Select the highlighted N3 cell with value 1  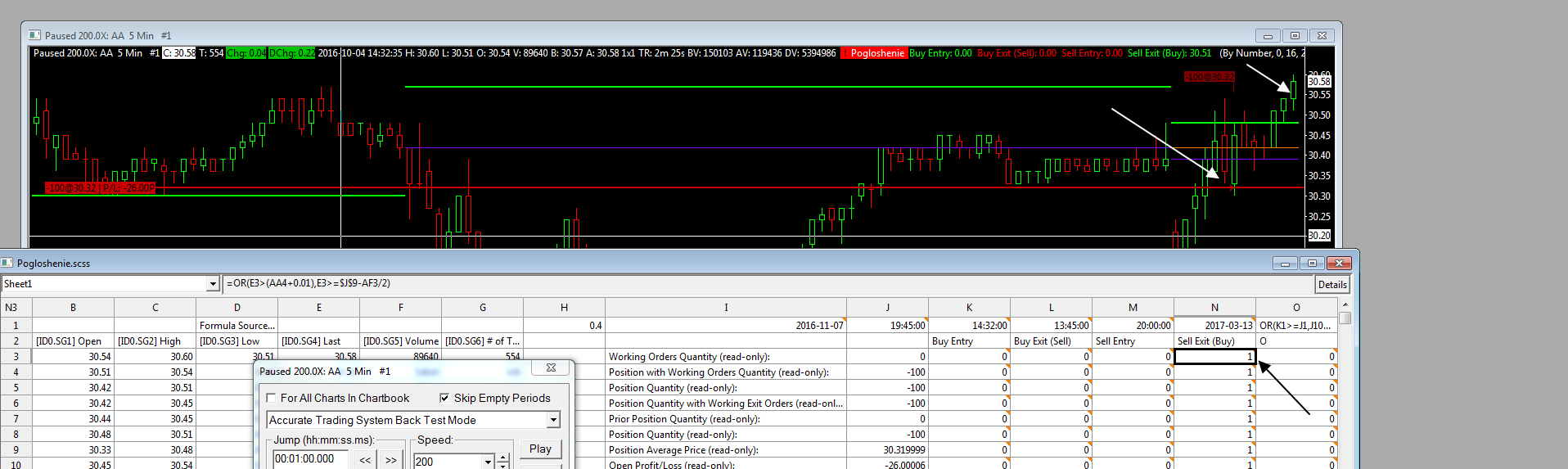pos(1214,357)
